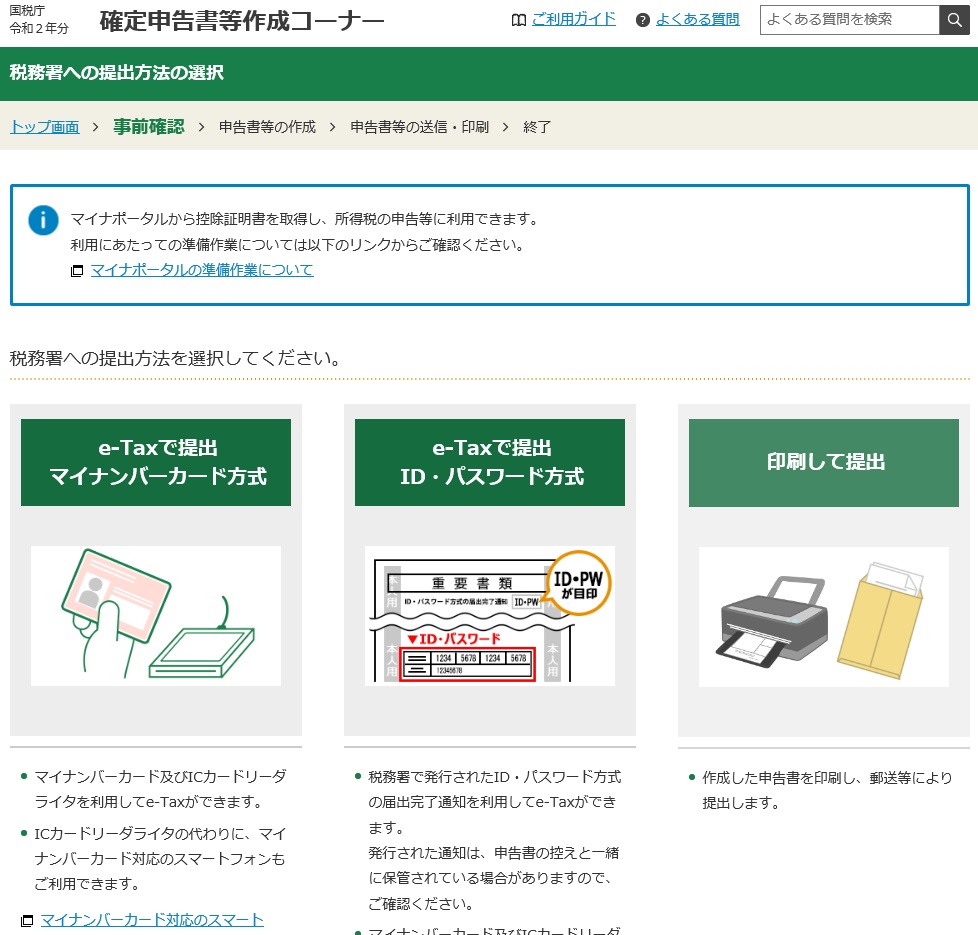Click the 税務署への提出方法を選択してください。 text
The image size is (978, 935).
click(175, 359)
